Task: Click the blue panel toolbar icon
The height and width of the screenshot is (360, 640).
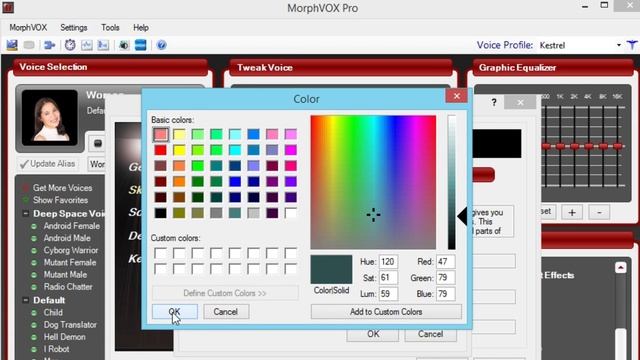Action: coord(141,45)
